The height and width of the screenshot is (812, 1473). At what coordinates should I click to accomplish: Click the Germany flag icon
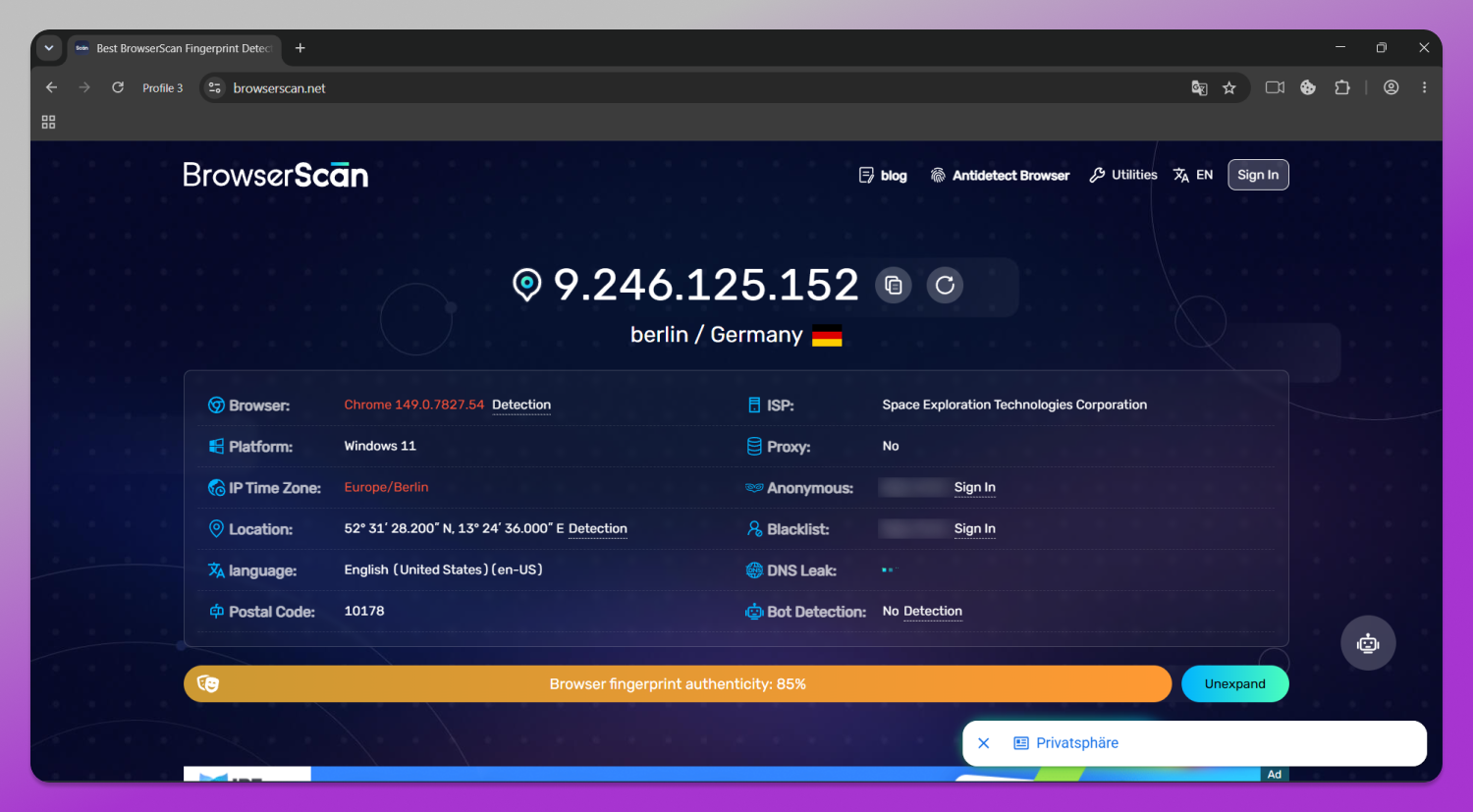coord(827,336)
